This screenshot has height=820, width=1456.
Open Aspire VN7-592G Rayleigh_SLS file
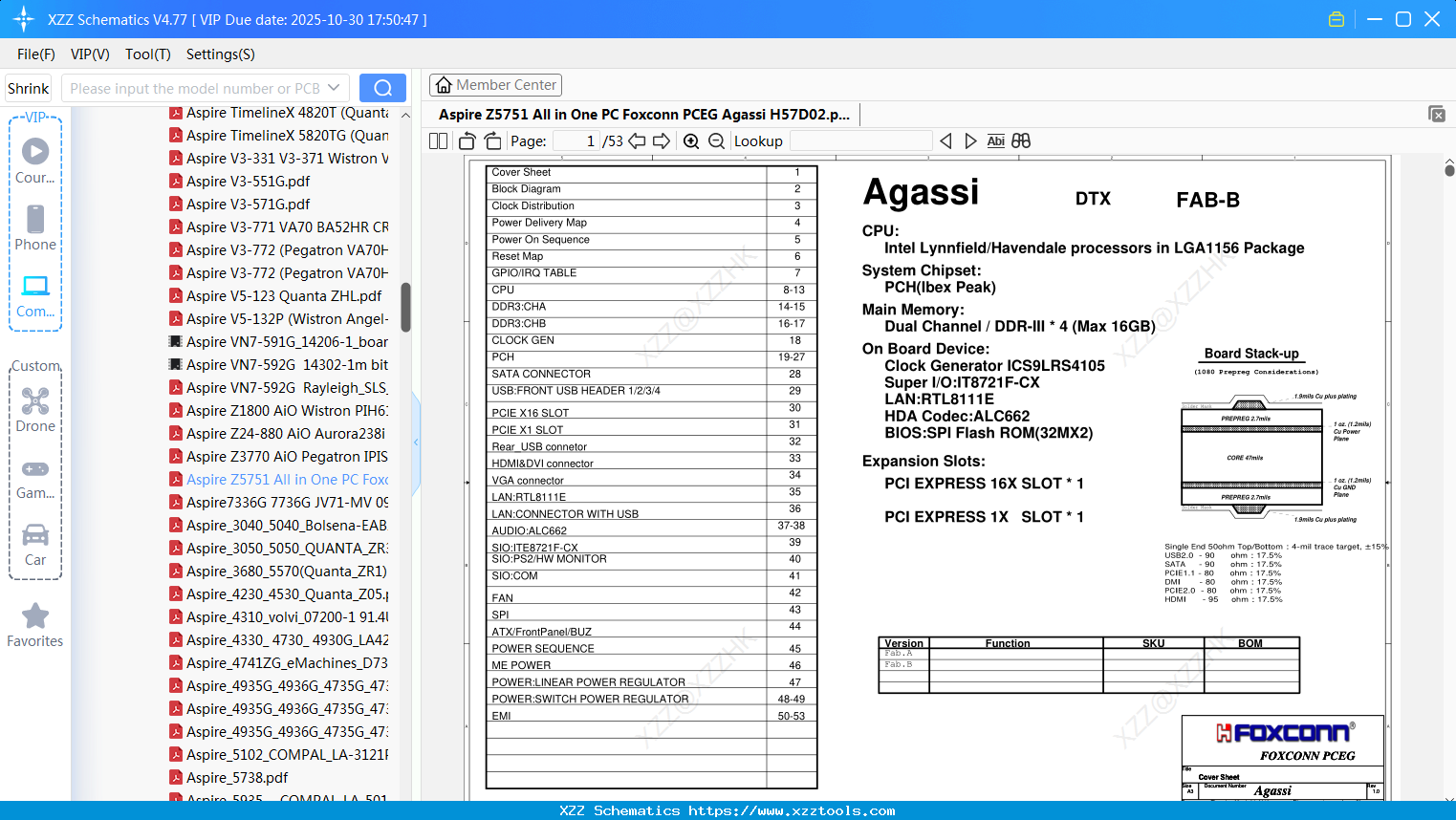[279, 388]
